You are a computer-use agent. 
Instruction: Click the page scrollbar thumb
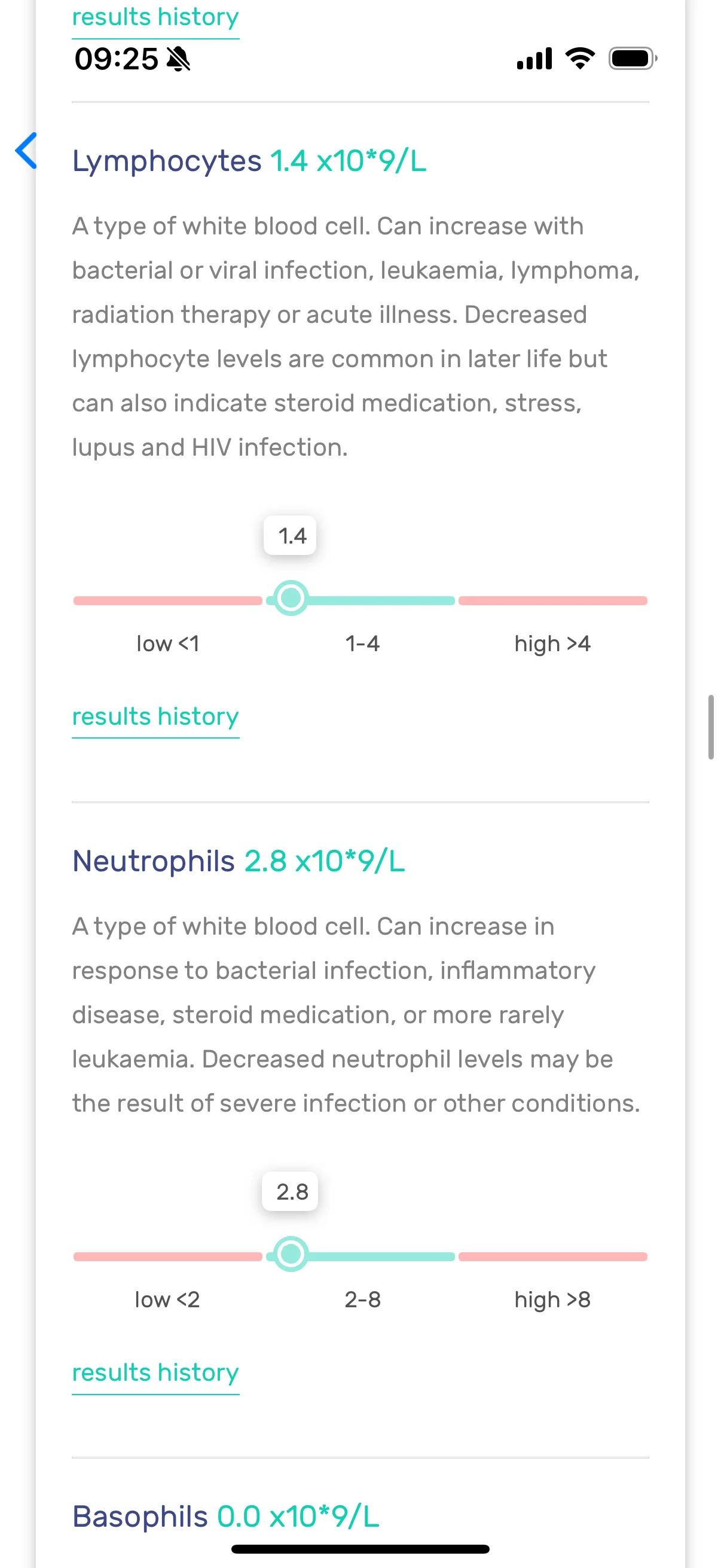pyautogui.click(x=711, y=727)
